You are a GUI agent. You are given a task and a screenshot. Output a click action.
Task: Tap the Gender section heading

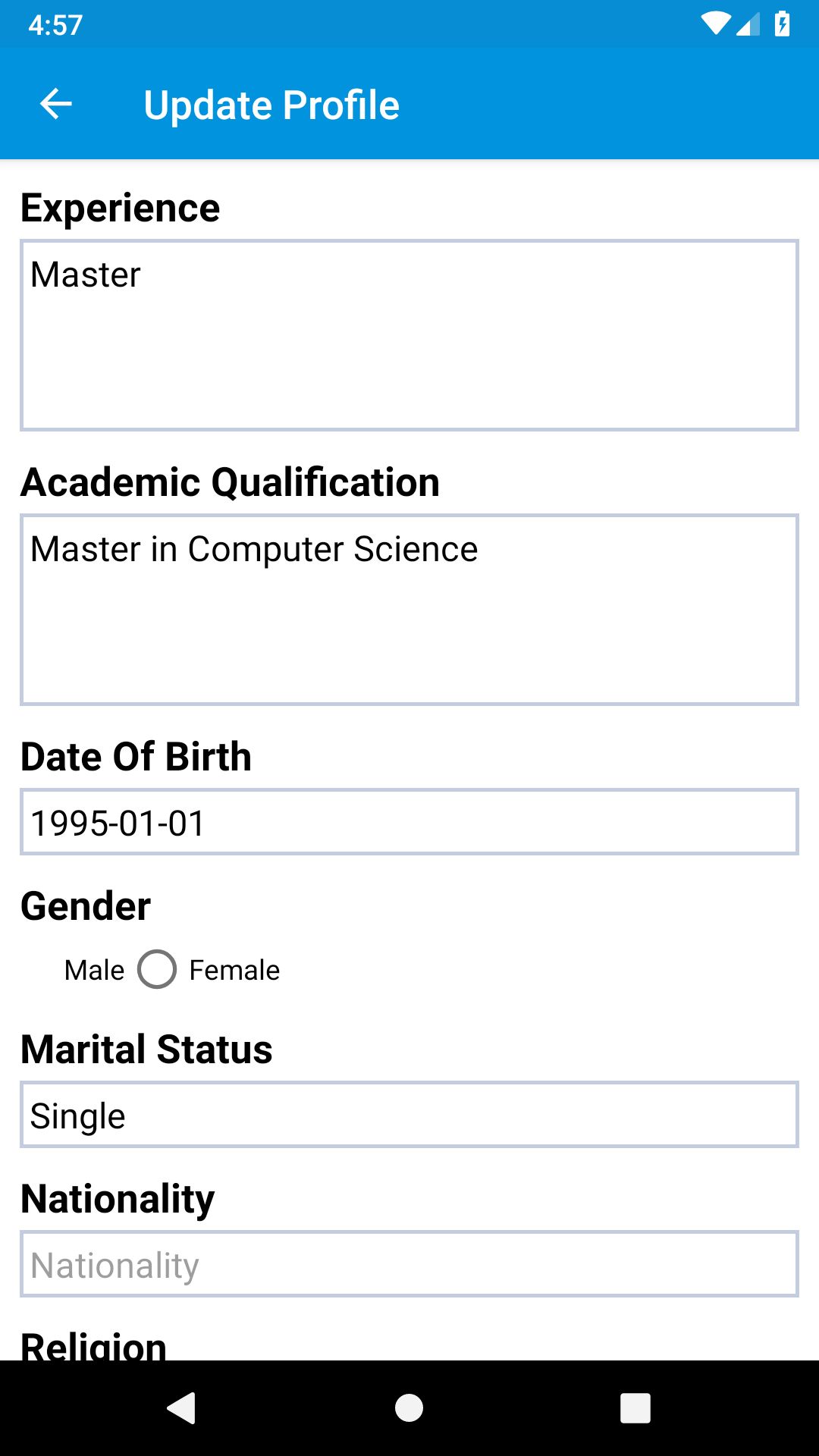tap(86, 906)
